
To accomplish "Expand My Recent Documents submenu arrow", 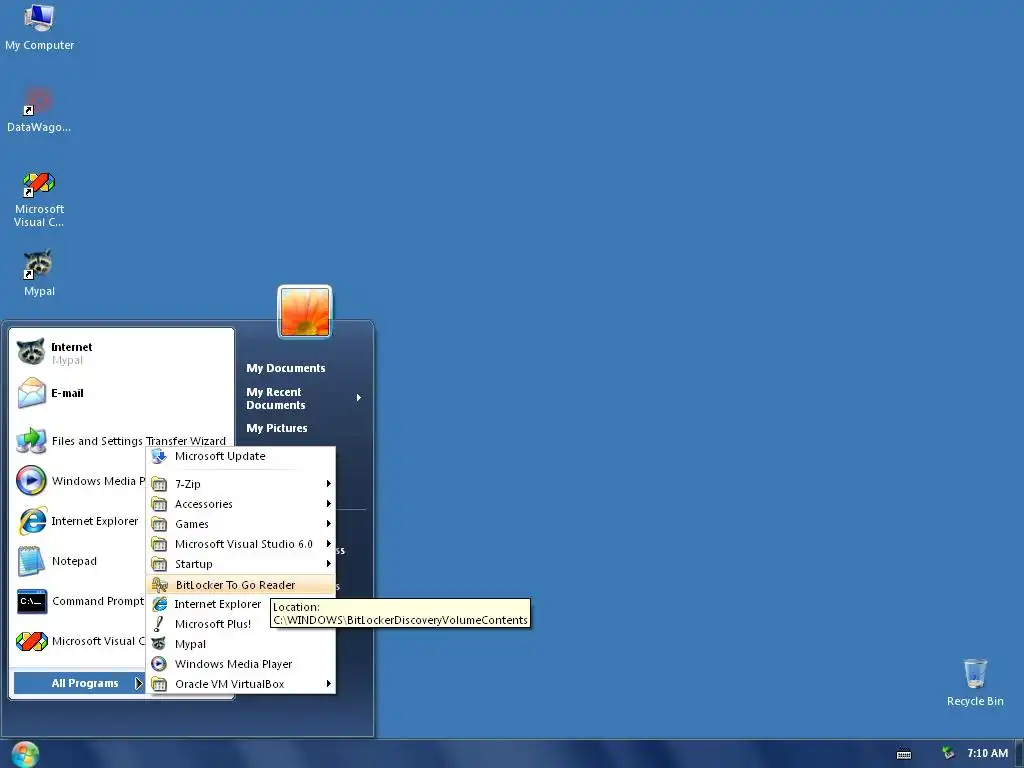I will point(359,398).
